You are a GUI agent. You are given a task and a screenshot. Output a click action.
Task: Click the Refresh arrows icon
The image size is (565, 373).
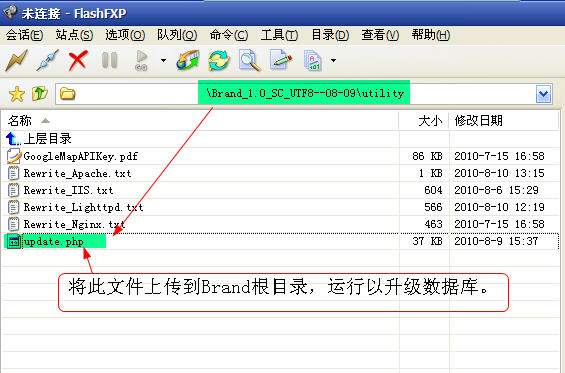click(219, 60)
